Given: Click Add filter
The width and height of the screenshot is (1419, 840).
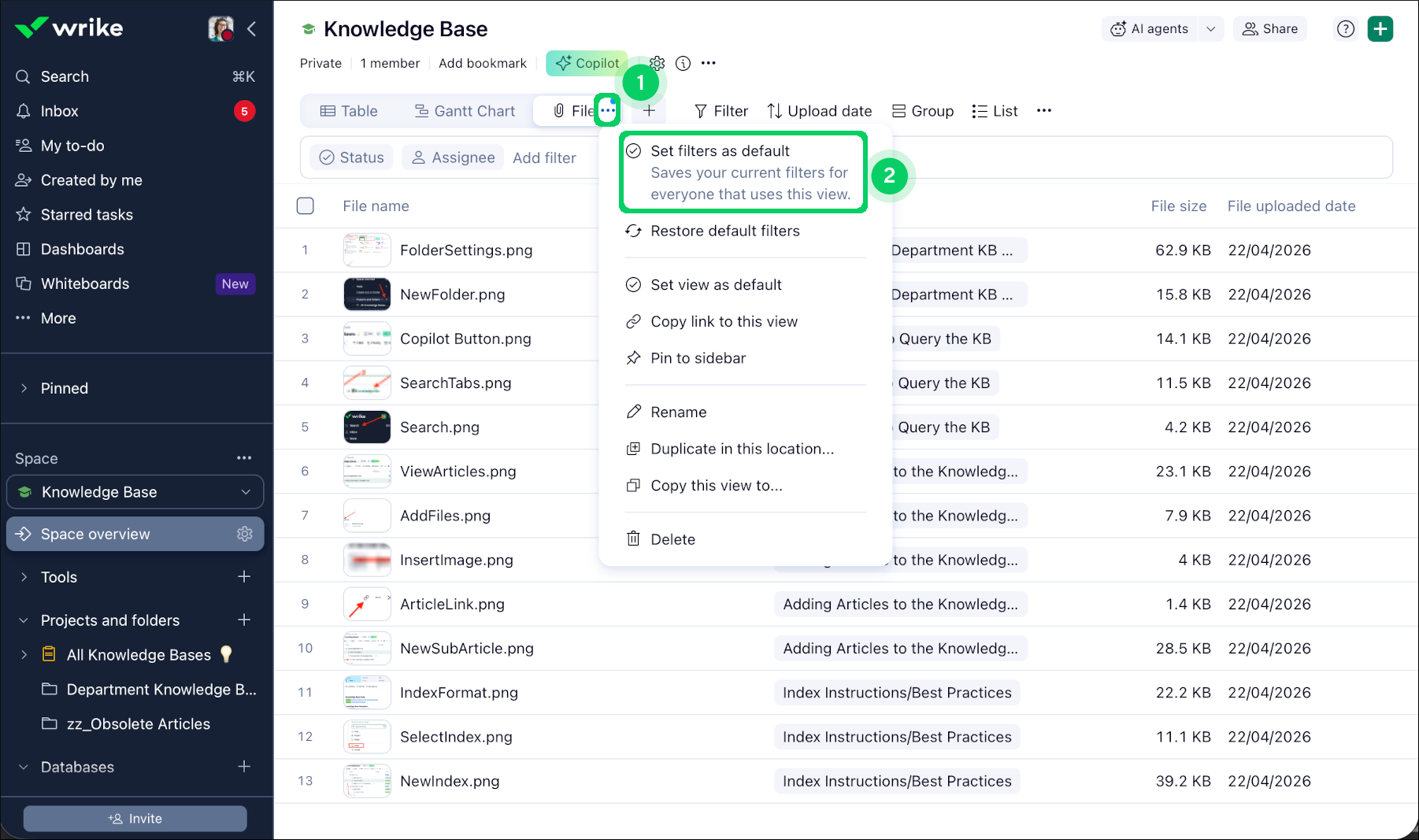Looking at the screenshot, I should click(x=544, y=157).
